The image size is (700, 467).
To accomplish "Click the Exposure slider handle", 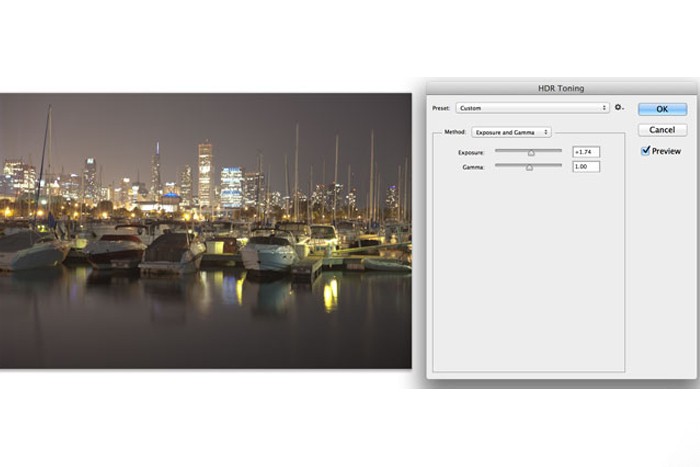I will click(531, 153).
